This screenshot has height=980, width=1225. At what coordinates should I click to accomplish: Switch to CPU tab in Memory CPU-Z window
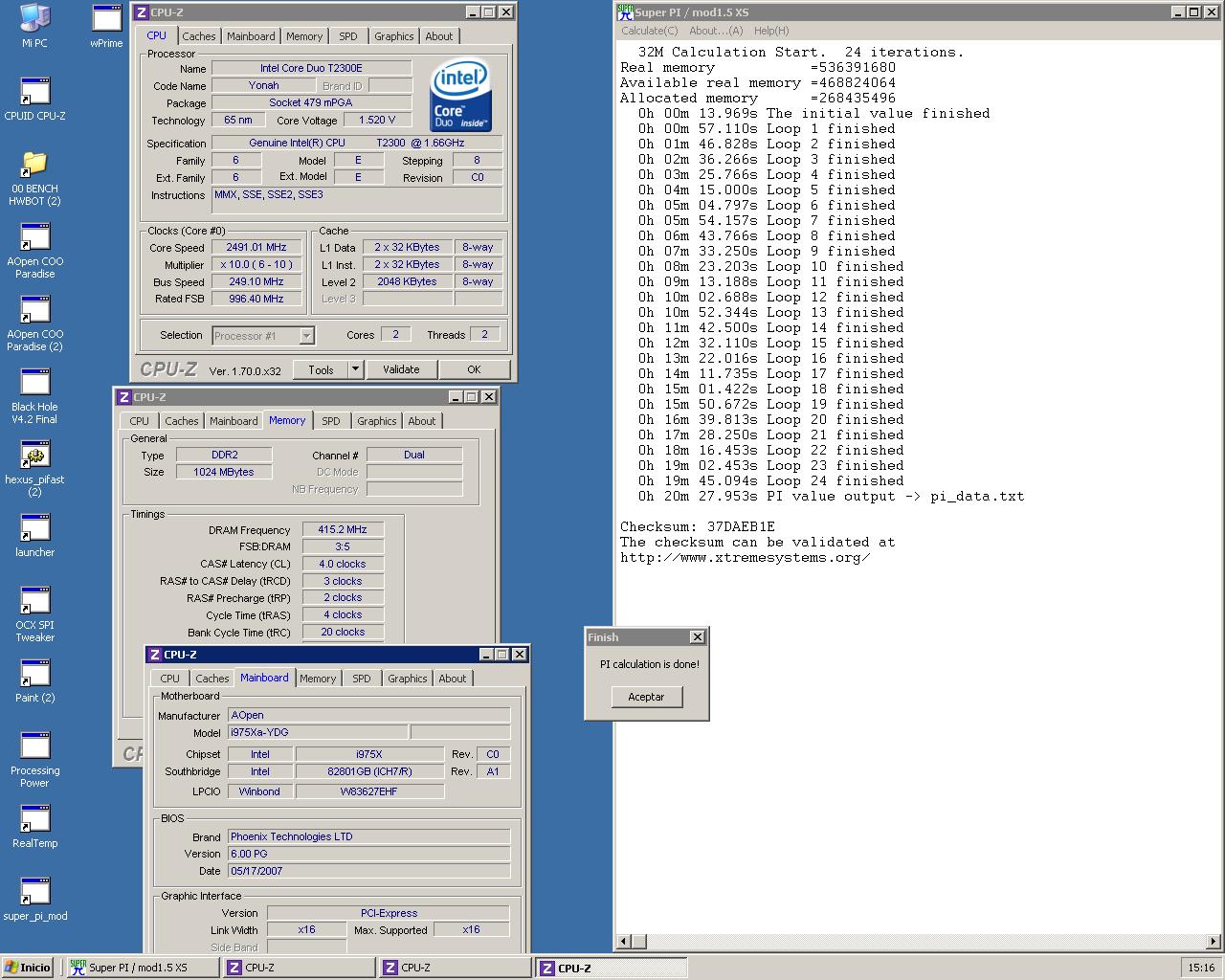pyautogui.click(x=140, y=421)
